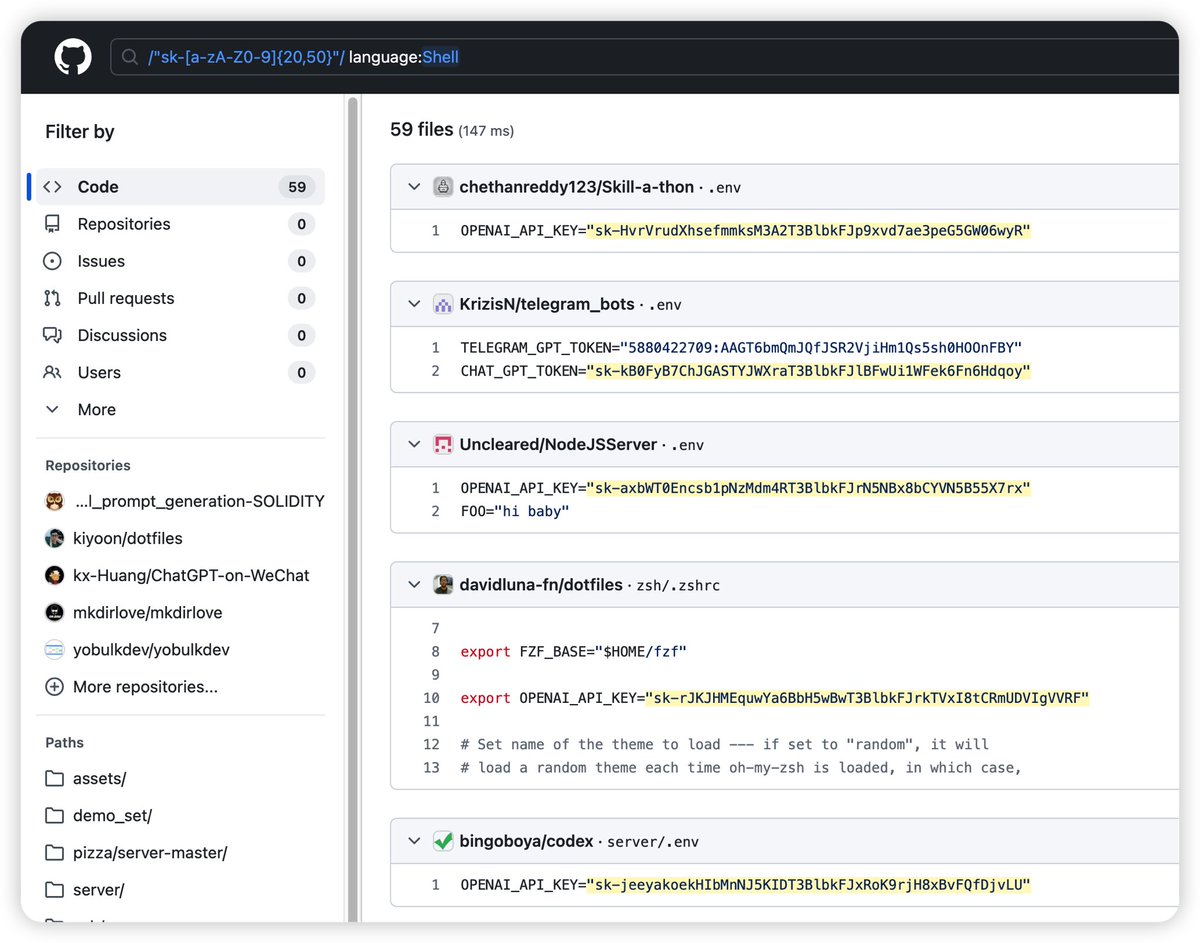
Task: Collapse the chethanreddy123/Skill-a-thon result
Action: [414, 187]
